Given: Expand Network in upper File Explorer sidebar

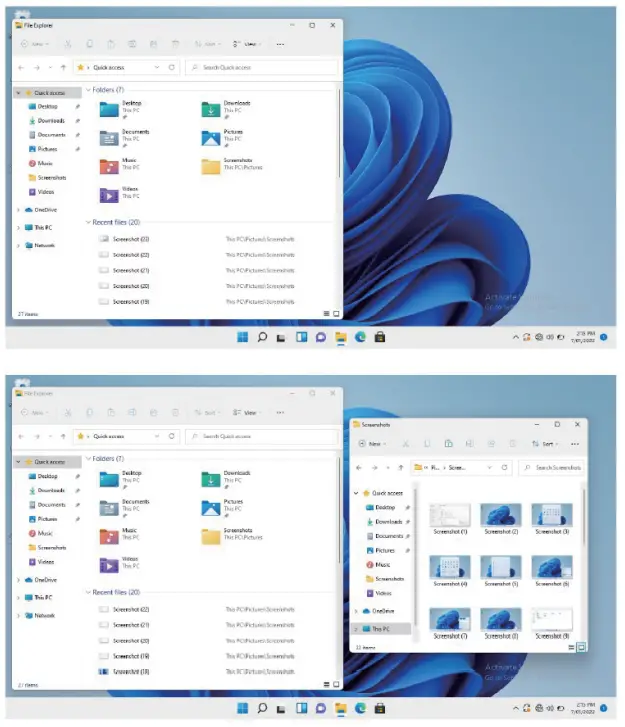Looking at the screenshot, I should [x=18, y=245].
